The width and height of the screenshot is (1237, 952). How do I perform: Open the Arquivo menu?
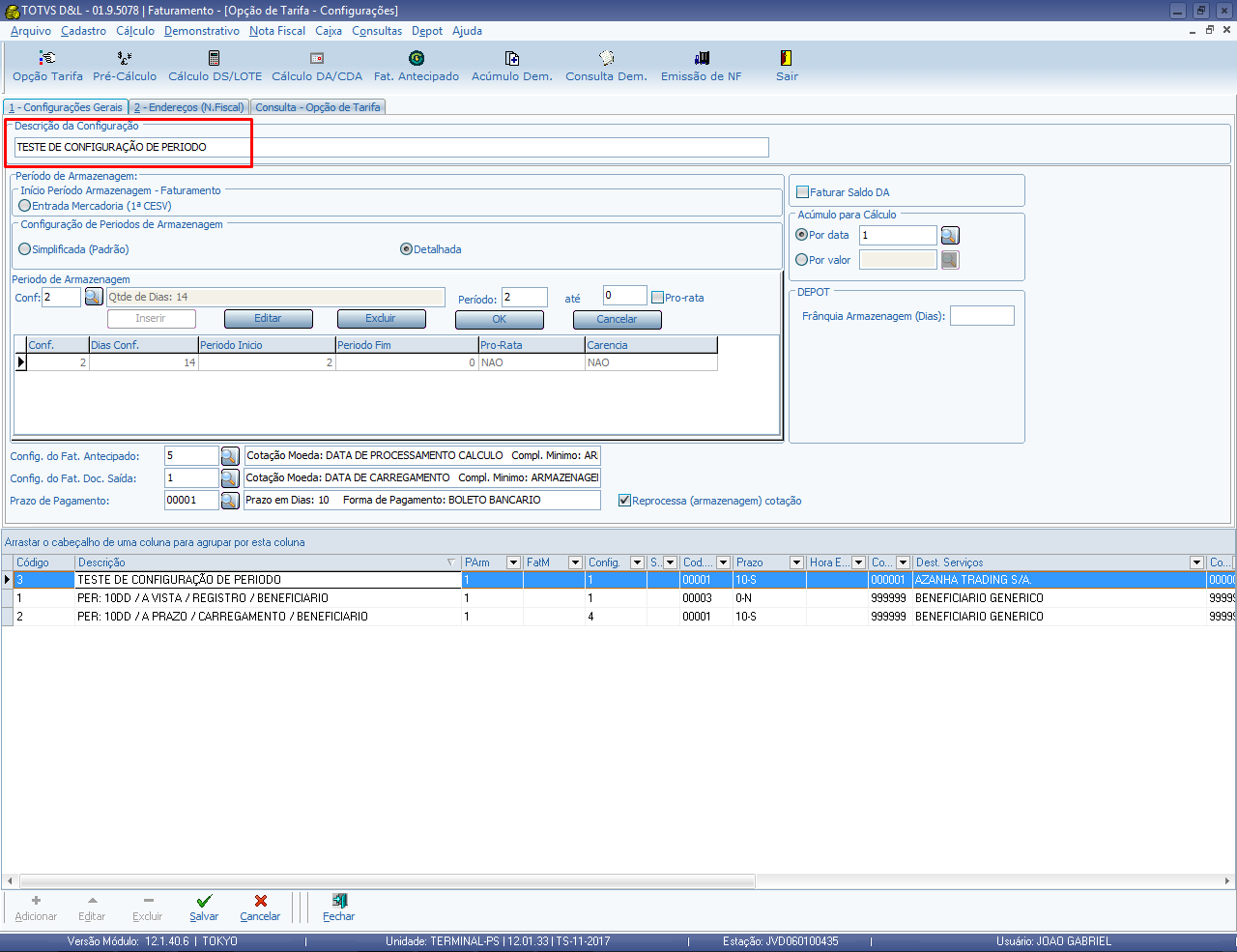pyautogui.click(x=31, y=31)
